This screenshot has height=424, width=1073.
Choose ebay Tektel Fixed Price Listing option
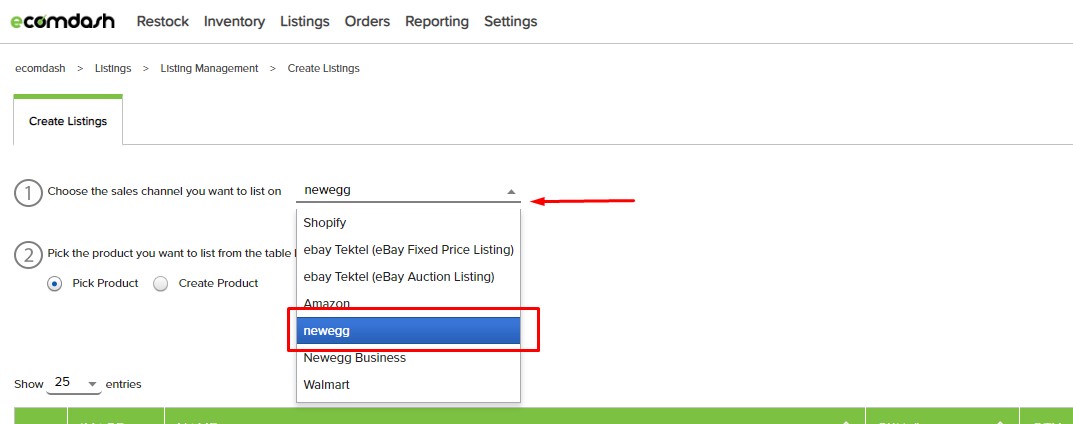pos(408,249)
